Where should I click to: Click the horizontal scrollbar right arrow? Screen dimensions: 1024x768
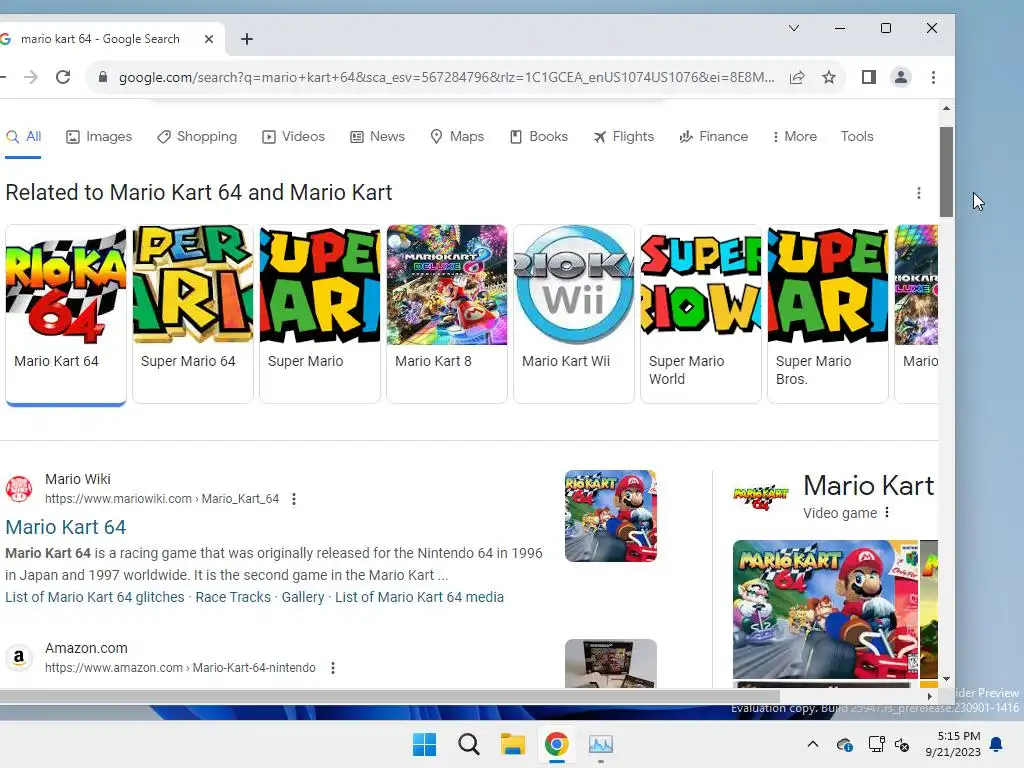point(930,697)
